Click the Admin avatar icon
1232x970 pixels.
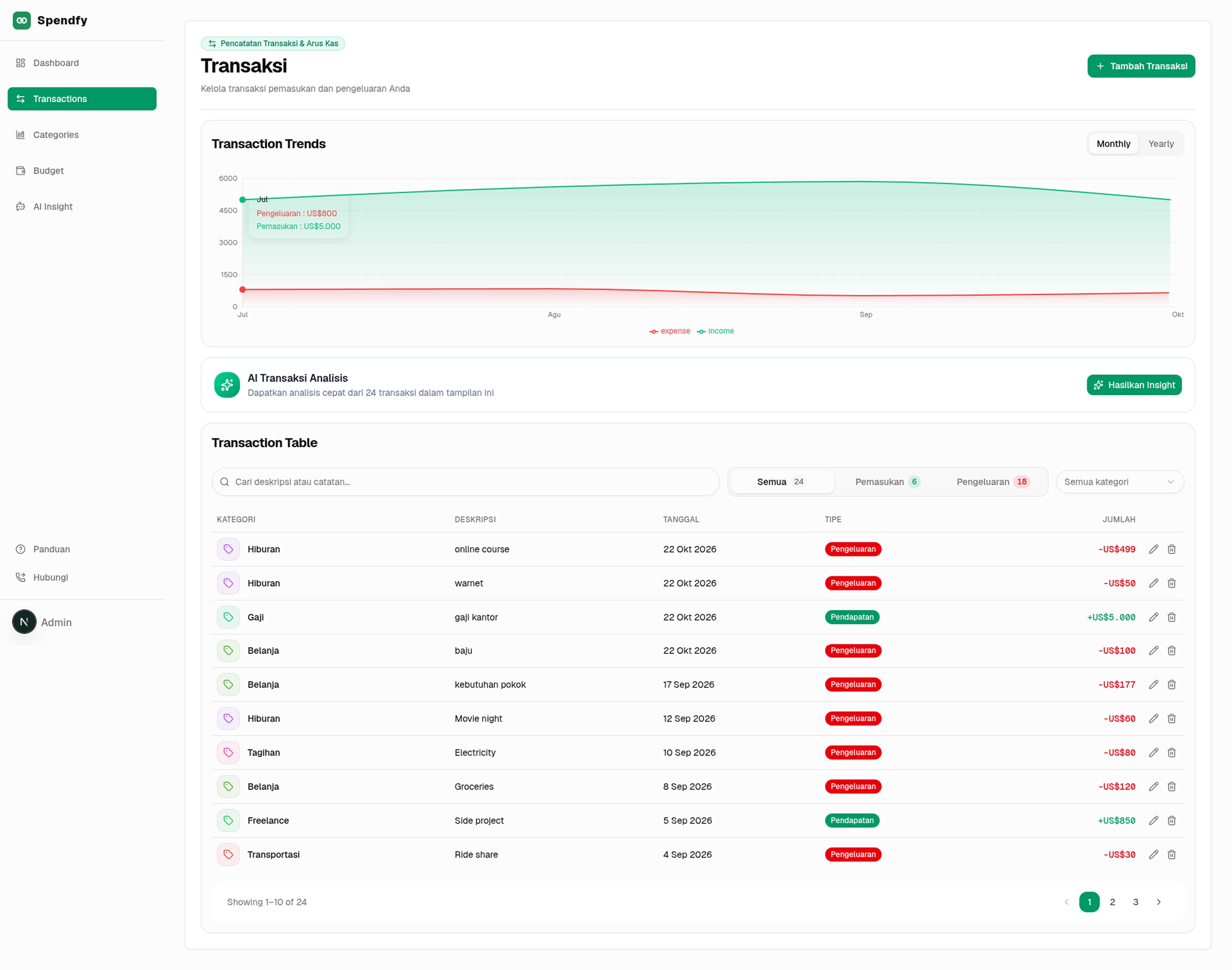[x=24, y=622]
